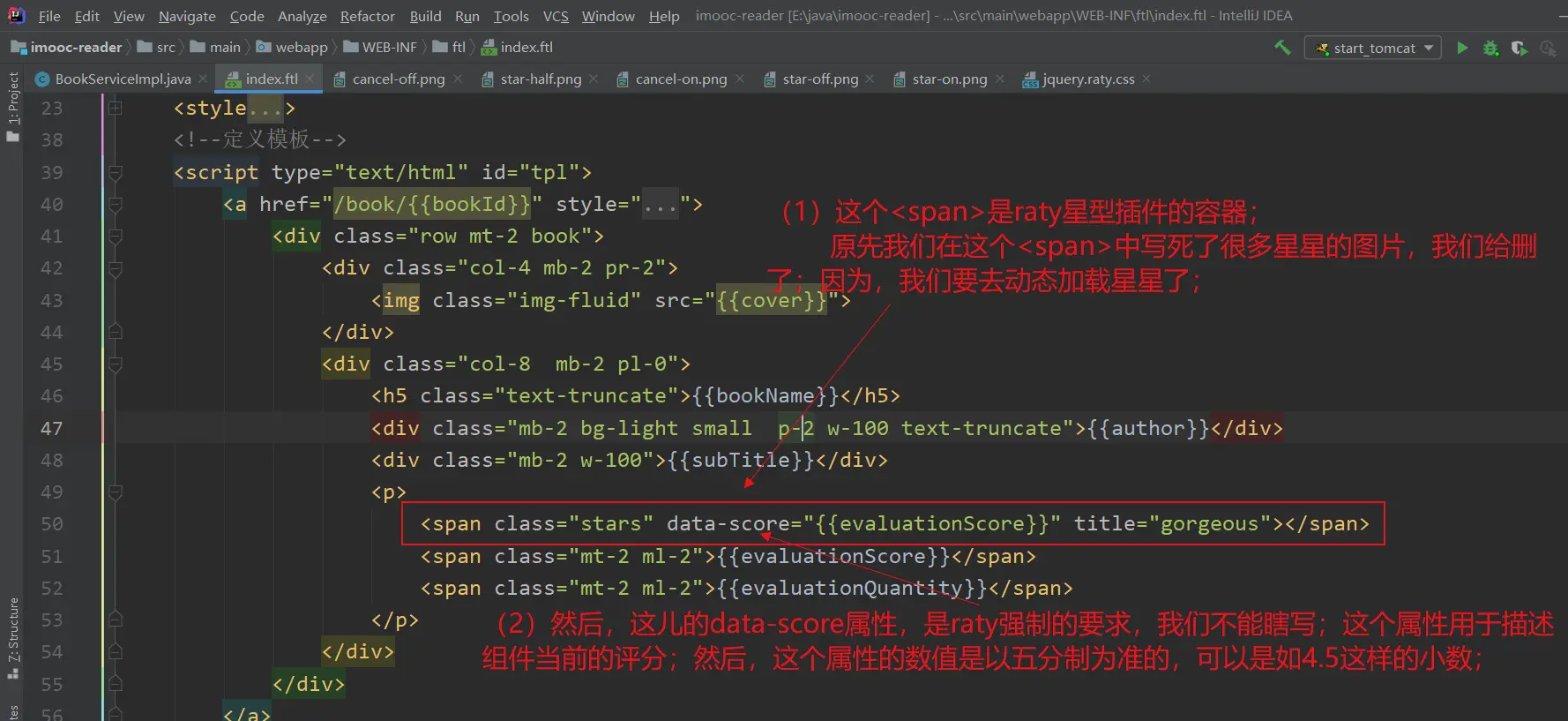Click the fold end marker on line 53
This screenshot has height=721, width=1568.
115,620
